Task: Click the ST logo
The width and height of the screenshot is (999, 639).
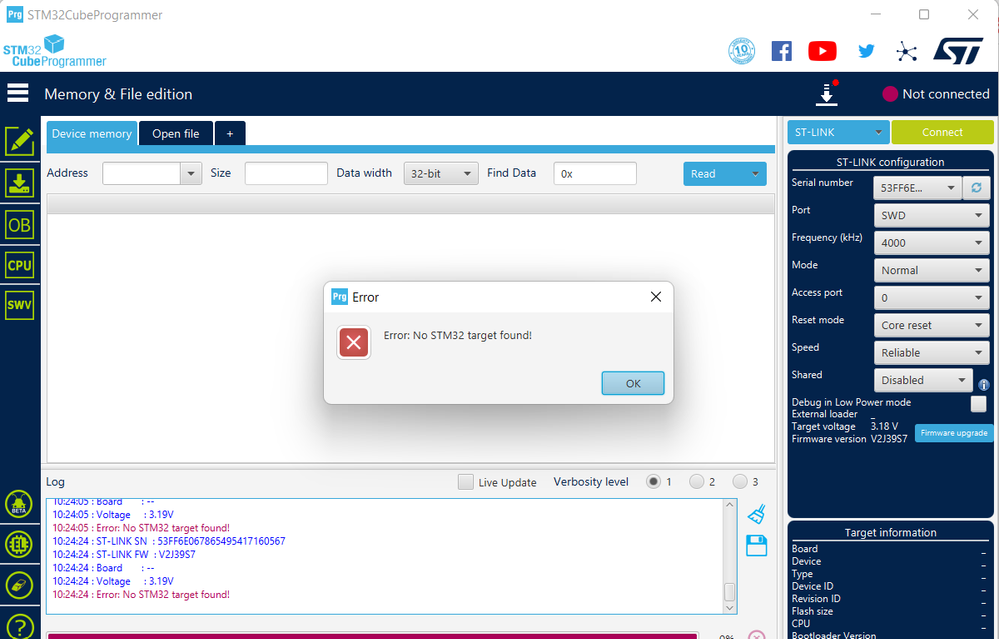Action: [x=958, y=51]
